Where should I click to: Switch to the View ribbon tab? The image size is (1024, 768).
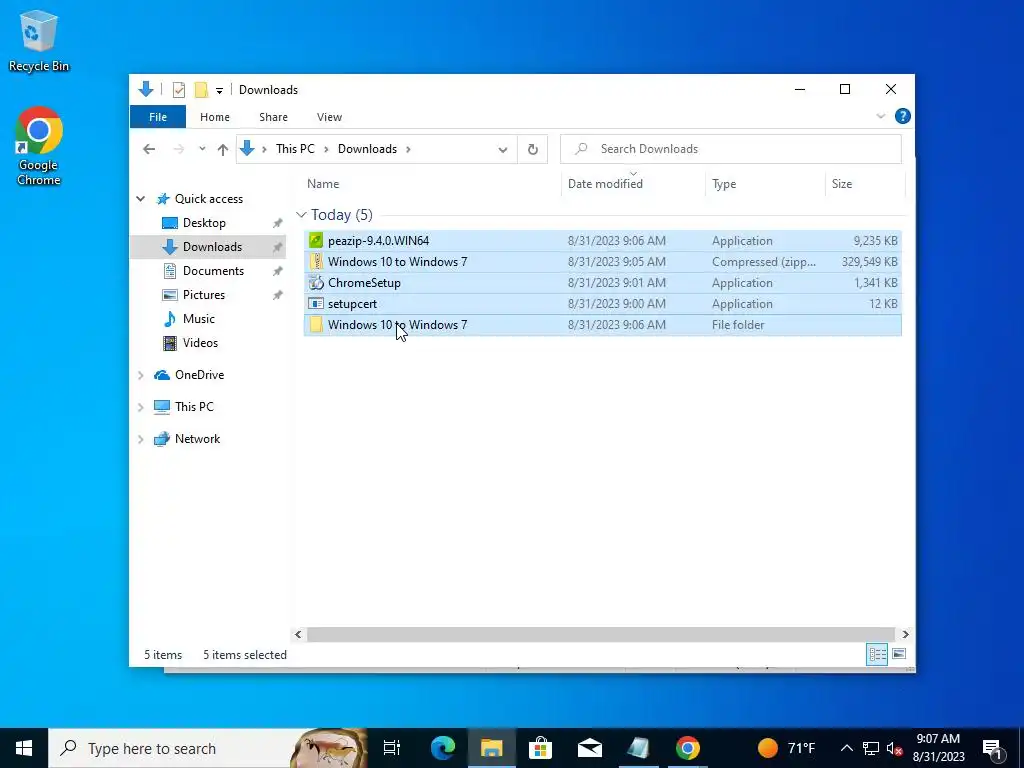coord(329,117)
